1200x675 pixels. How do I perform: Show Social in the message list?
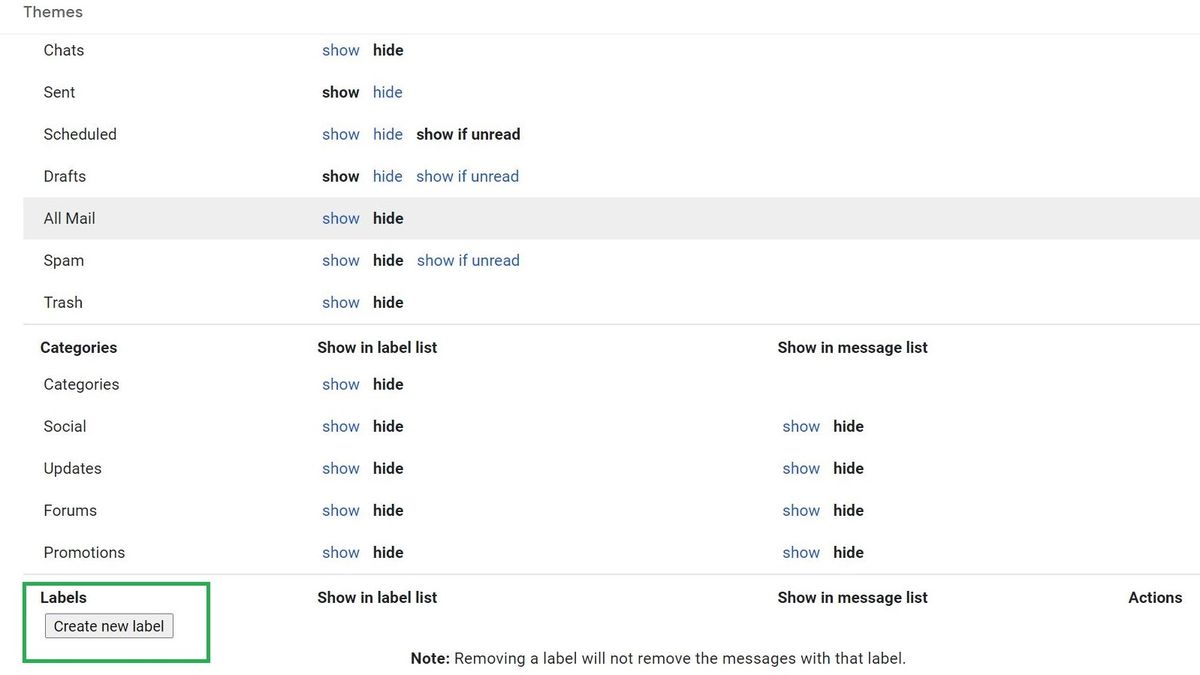[800, 426]
